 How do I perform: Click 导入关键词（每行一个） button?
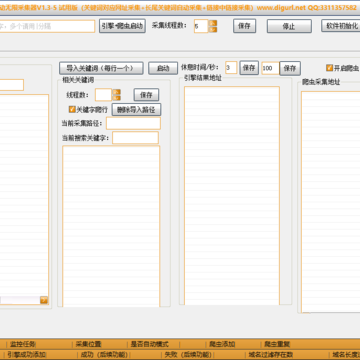101,68
